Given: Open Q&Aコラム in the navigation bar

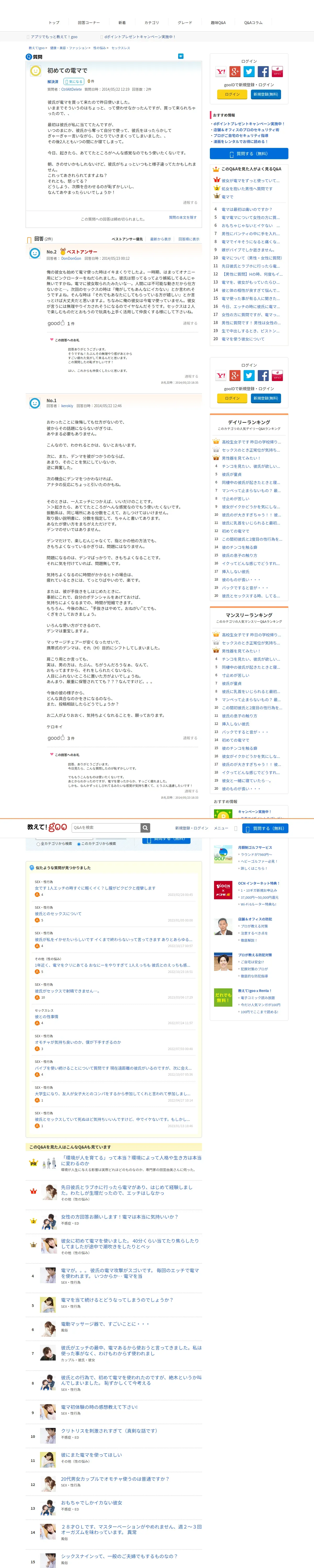Looking at the screenshot, I should 253,22.
